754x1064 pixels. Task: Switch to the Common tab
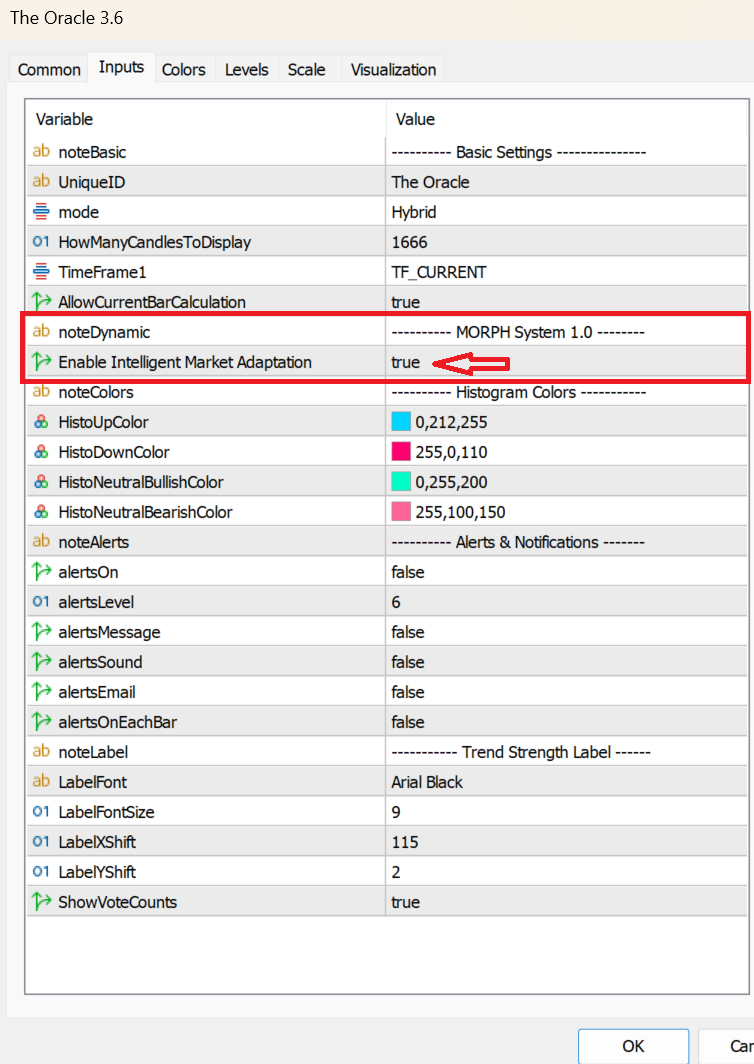coord(49,69)
